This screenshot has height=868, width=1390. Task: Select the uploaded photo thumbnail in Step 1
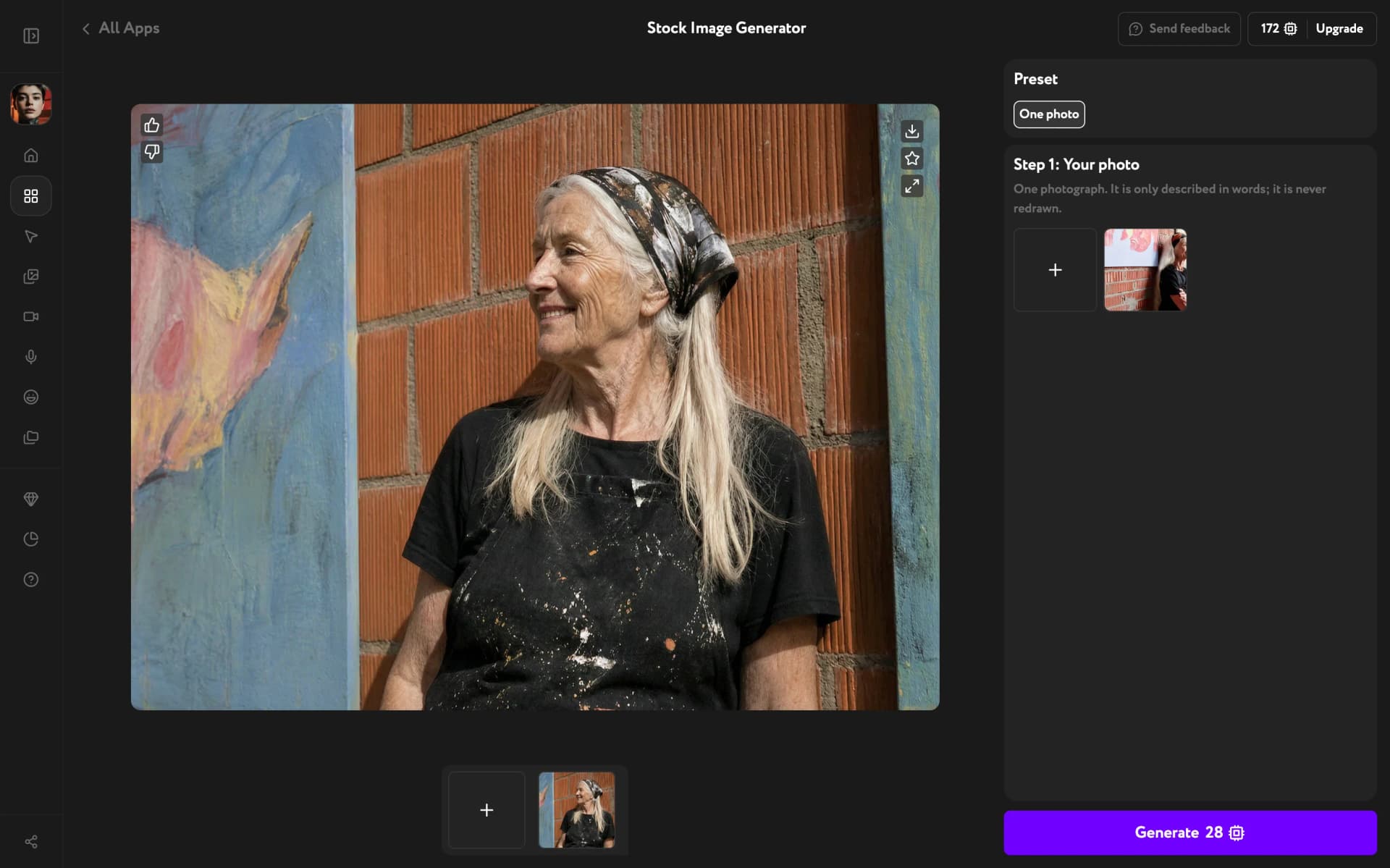coord(1145,270)
